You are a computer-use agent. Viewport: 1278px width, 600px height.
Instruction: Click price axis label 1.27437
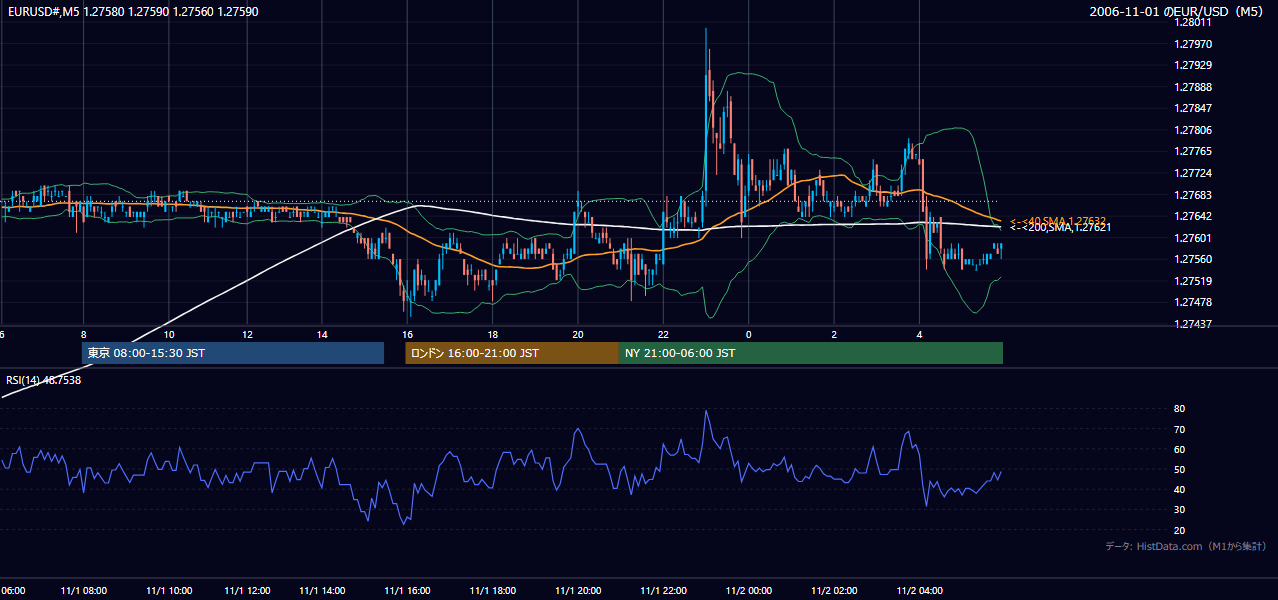tap(1193, 324)
